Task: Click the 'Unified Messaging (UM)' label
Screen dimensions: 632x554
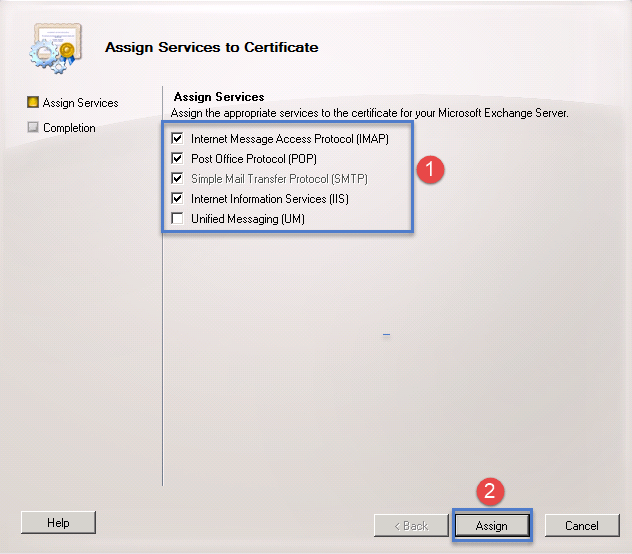Action: coord(248,219)
